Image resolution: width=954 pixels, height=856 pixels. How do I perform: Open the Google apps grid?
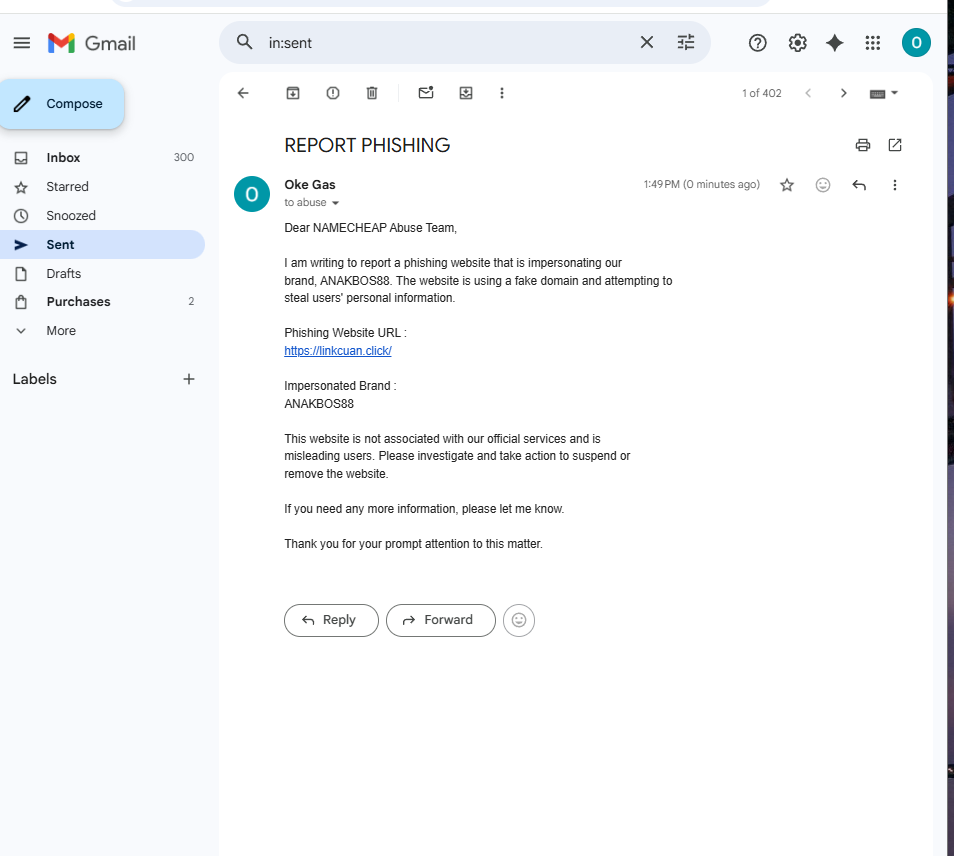[x=873, y=43]
